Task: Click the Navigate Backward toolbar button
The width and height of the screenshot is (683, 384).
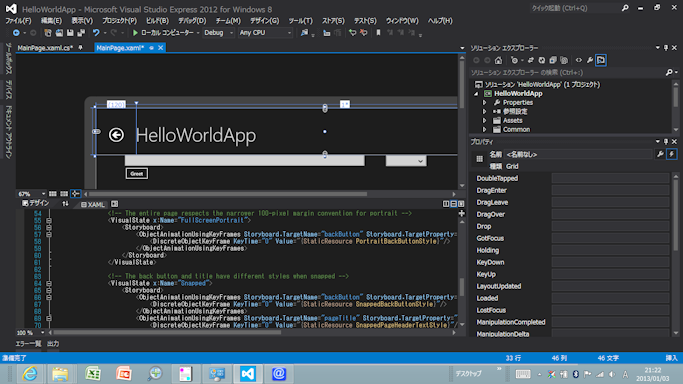Action: (x=16, y=33)
